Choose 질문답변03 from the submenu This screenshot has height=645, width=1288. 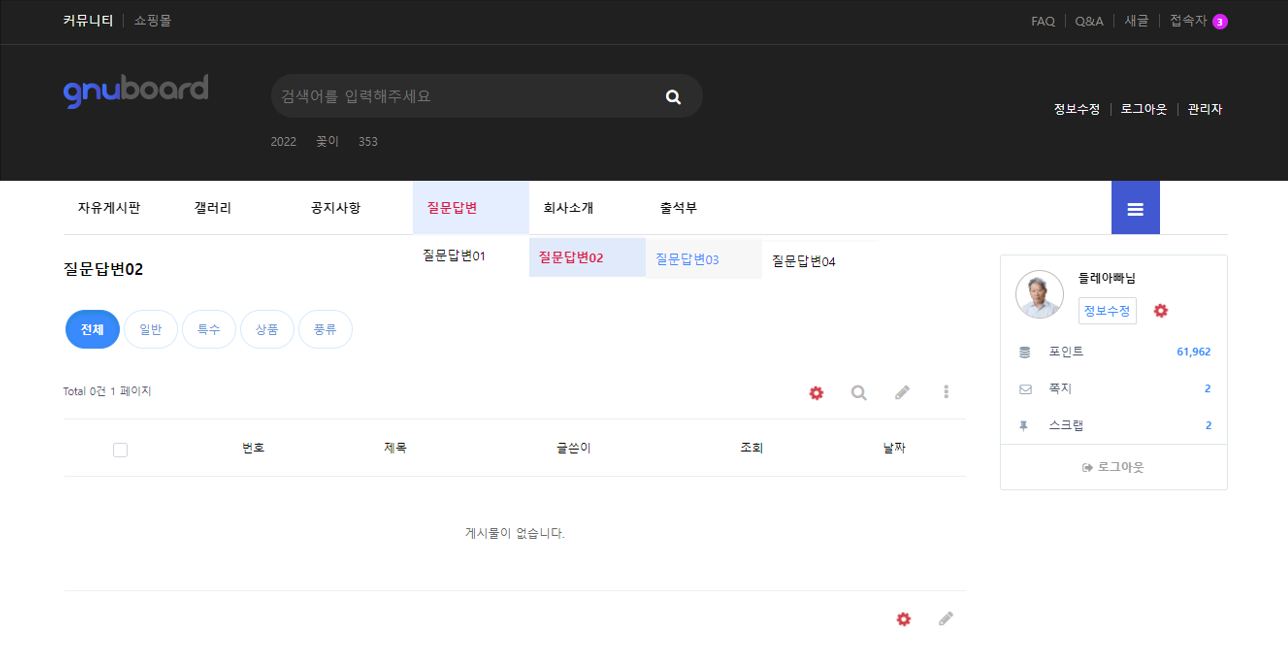[687, 259]
